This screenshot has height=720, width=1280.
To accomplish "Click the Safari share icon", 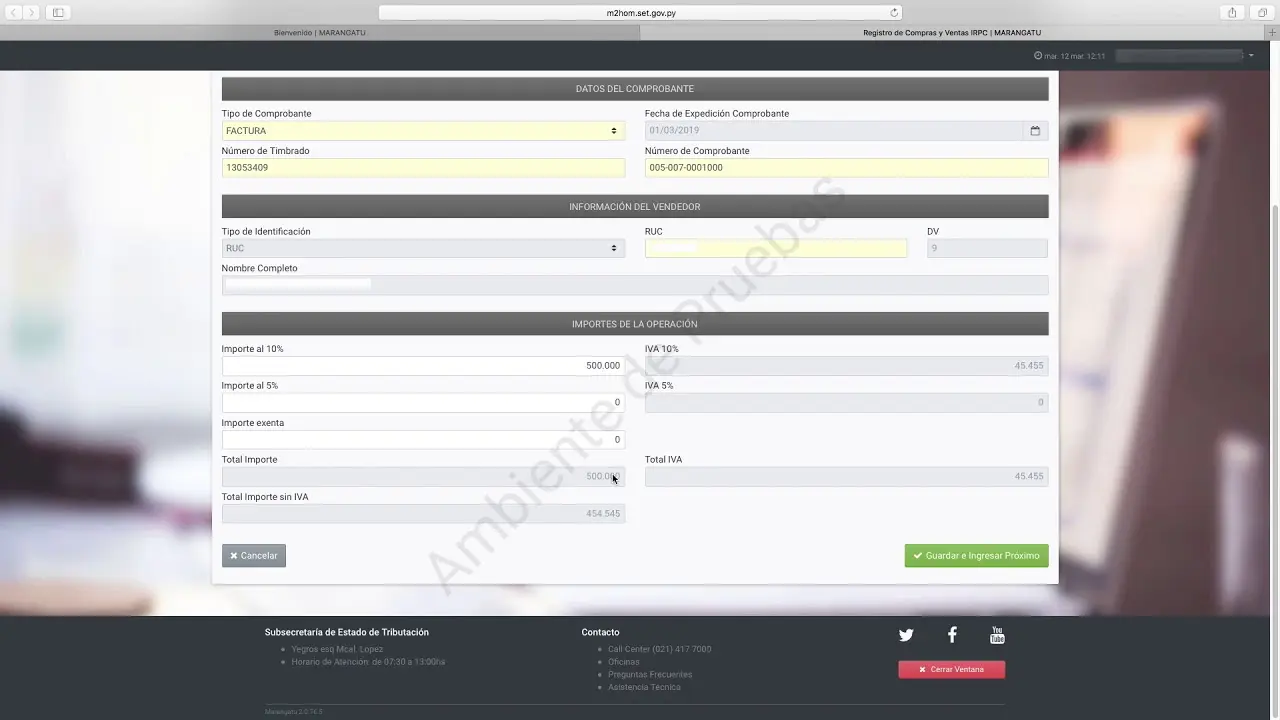I will point(1232,12).
